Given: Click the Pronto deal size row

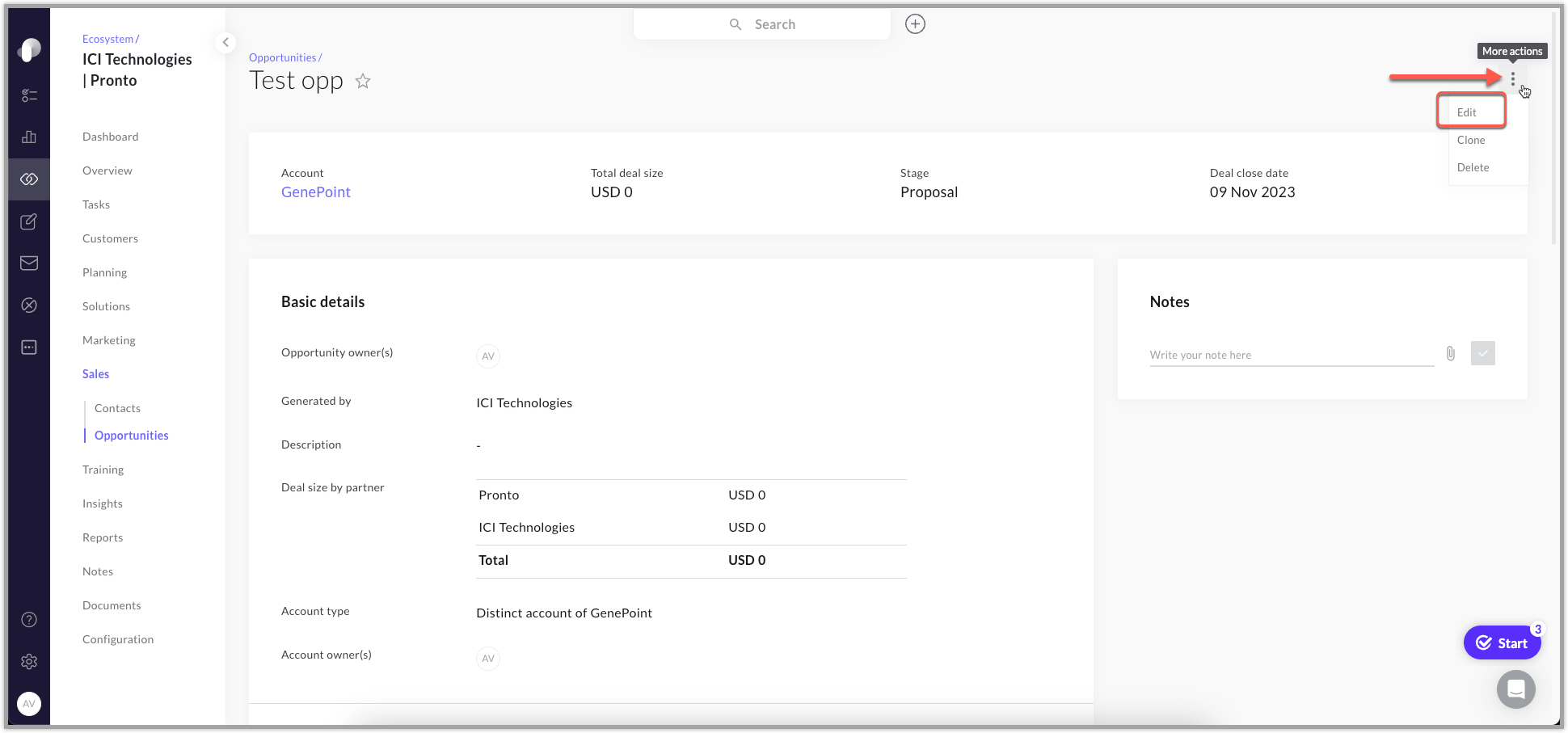Looking at the screenshot, I should (692, 495).
